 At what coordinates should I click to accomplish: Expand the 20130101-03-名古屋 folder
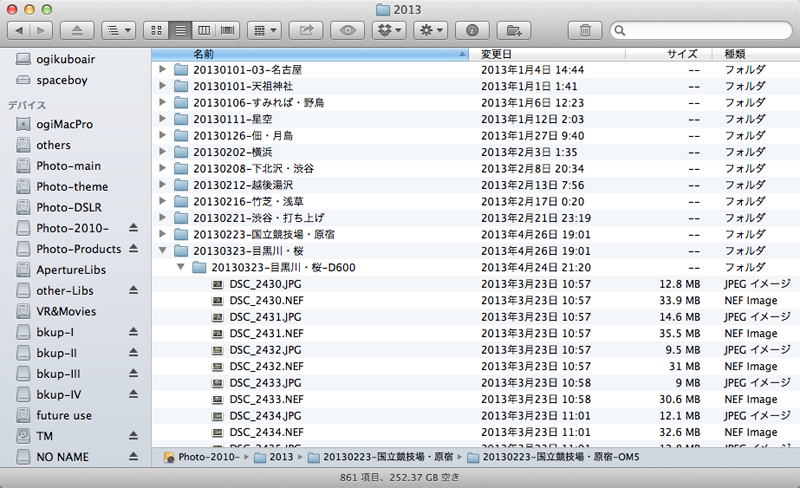point(163,70)
